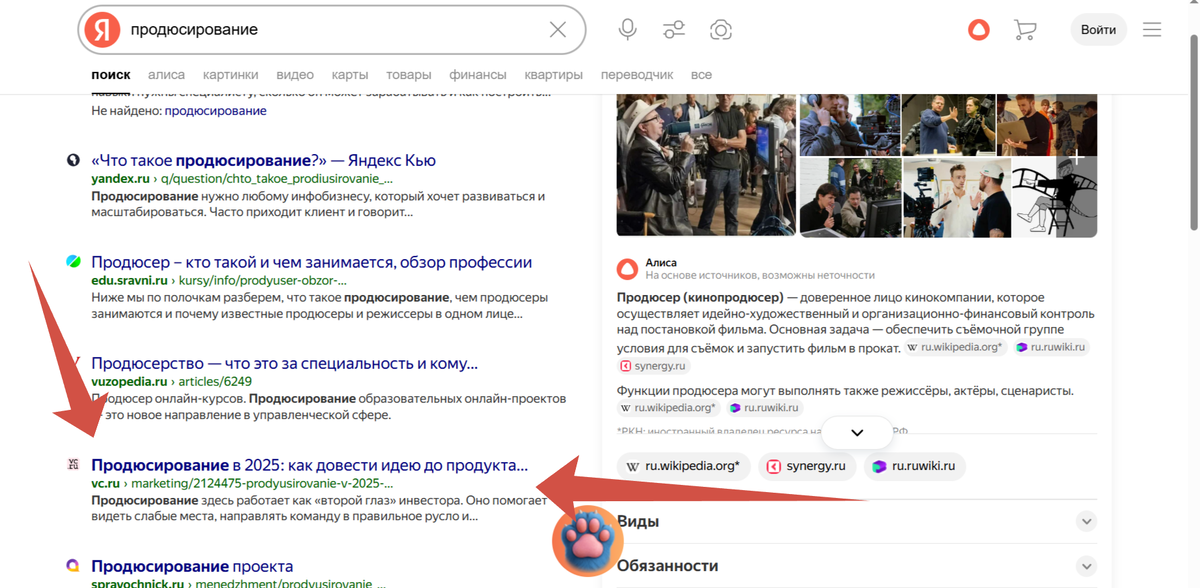
Task: Open synergy.ru source chip button
Action: (807, 466)
